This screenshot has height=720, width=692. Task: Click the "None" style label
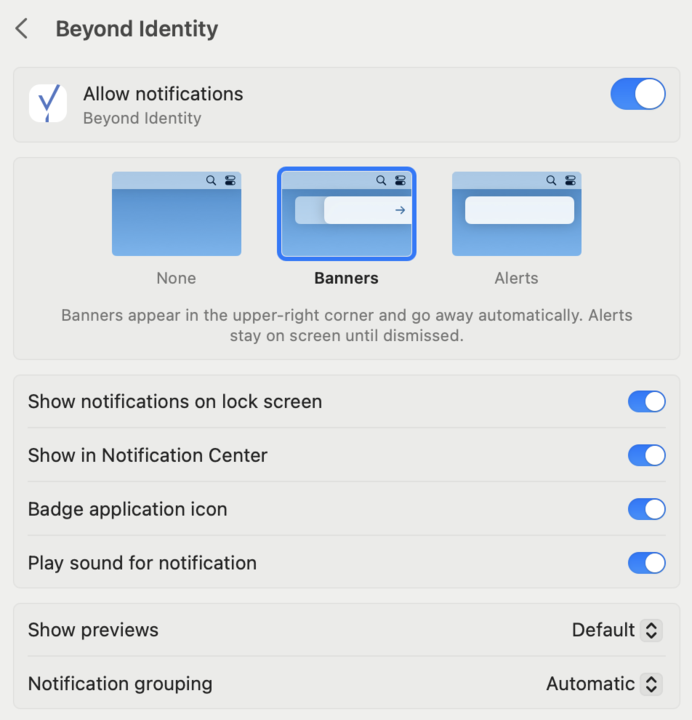(176, 278)
